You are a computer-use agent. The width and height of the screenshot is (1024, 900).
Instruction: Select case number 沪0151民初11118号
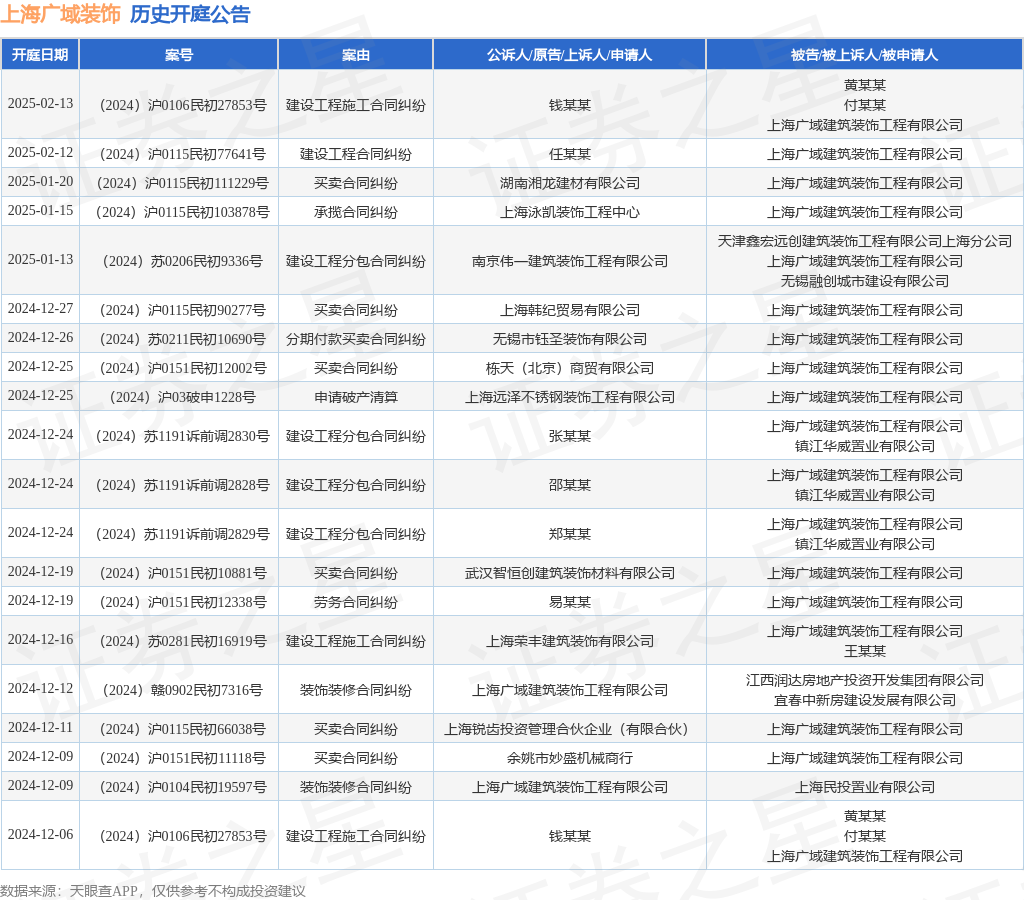(183, 758)
